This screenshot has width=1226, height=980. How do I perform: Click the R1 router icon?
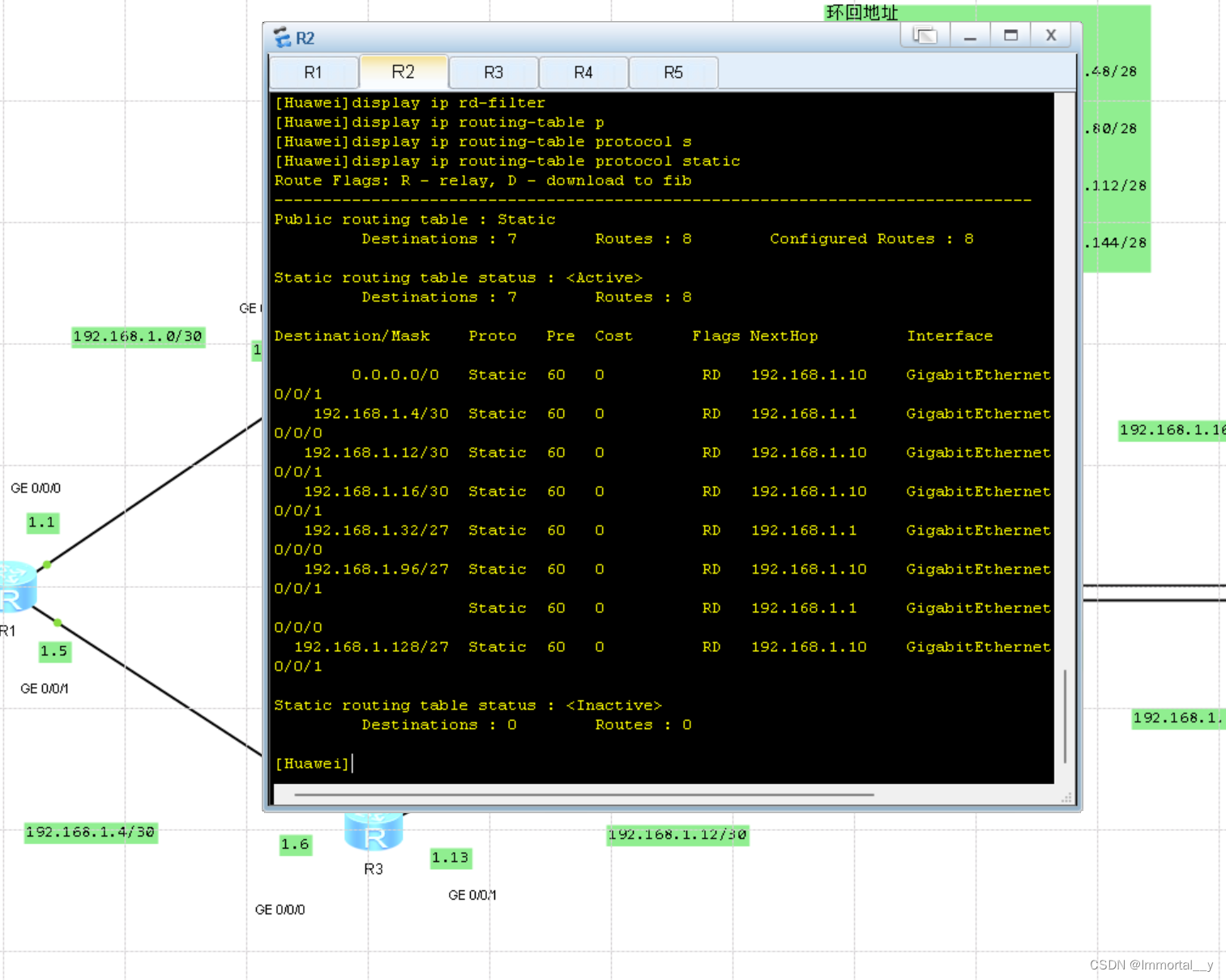[16, 586]
